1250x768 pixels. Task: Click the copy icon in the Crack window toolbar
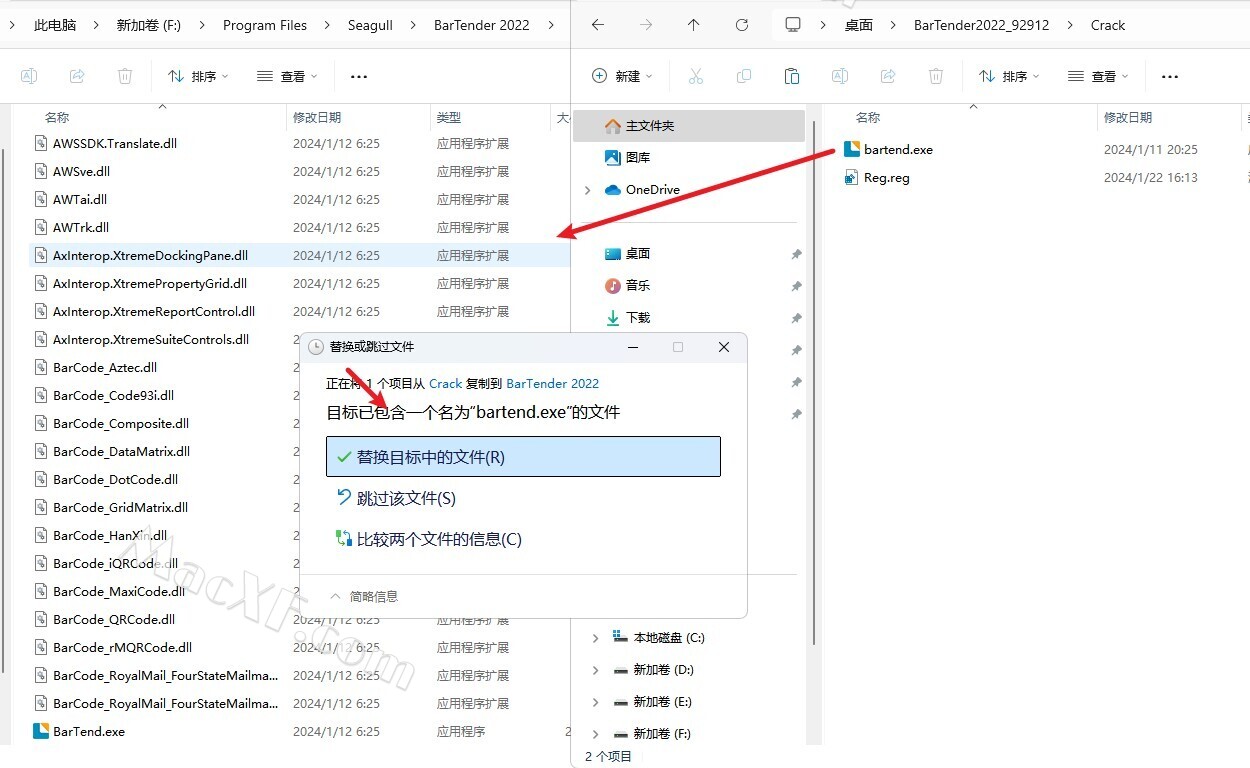point(744,76)
